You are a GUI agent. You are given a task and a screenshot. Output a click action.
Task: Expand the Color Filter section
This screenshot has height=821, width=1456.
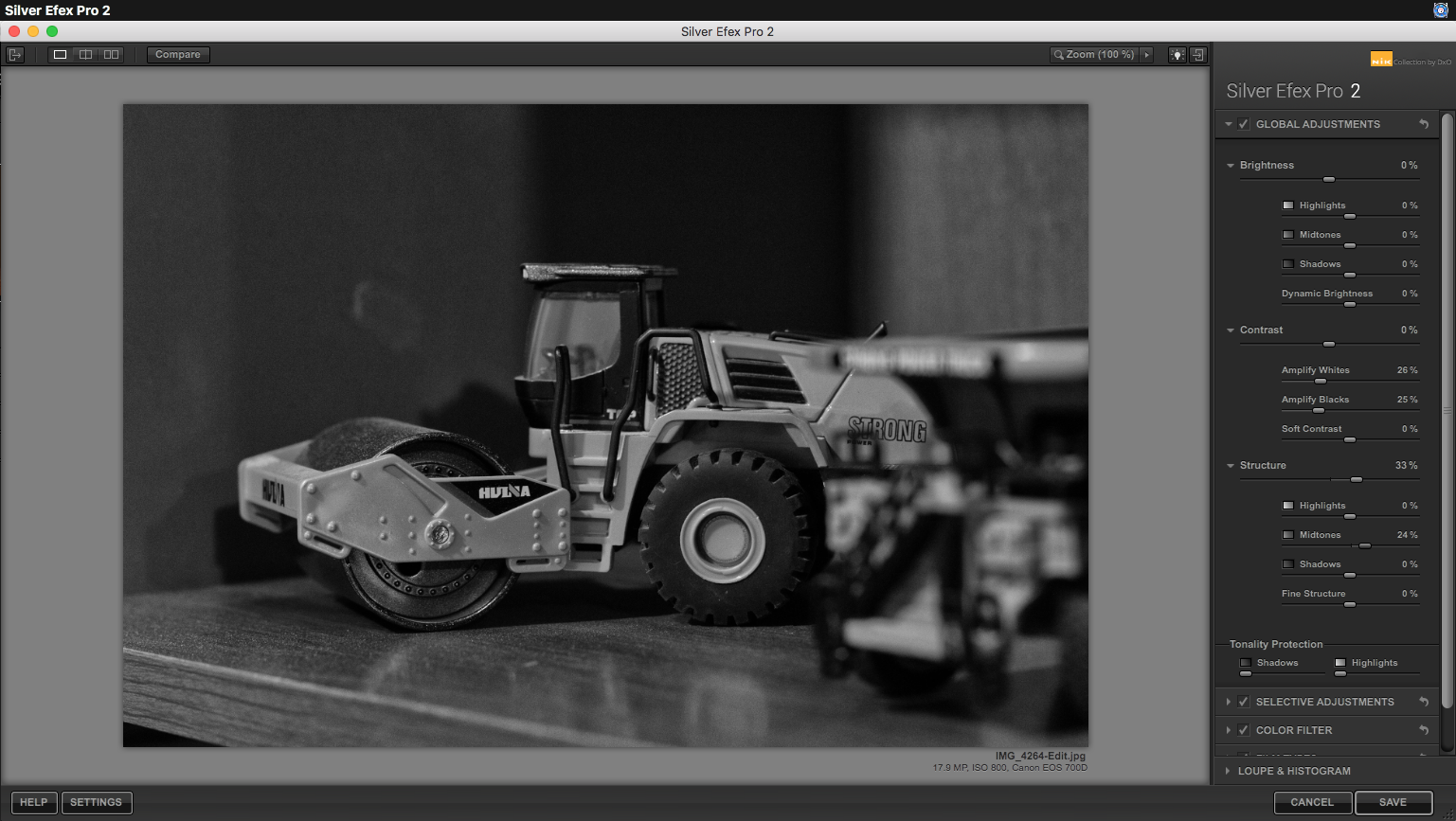click(x=1229, y=730)
